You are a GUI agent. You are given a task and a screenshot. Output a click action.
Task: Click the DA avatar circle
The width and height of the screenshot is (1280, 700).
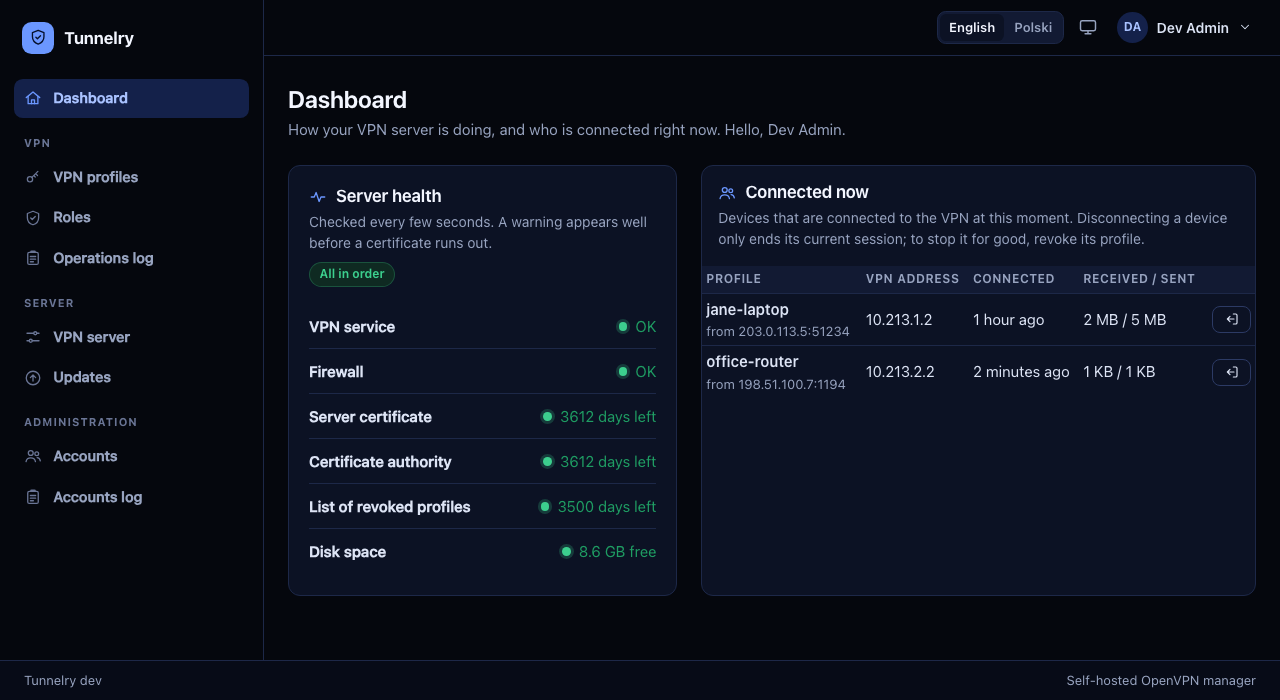(1132, 28)
